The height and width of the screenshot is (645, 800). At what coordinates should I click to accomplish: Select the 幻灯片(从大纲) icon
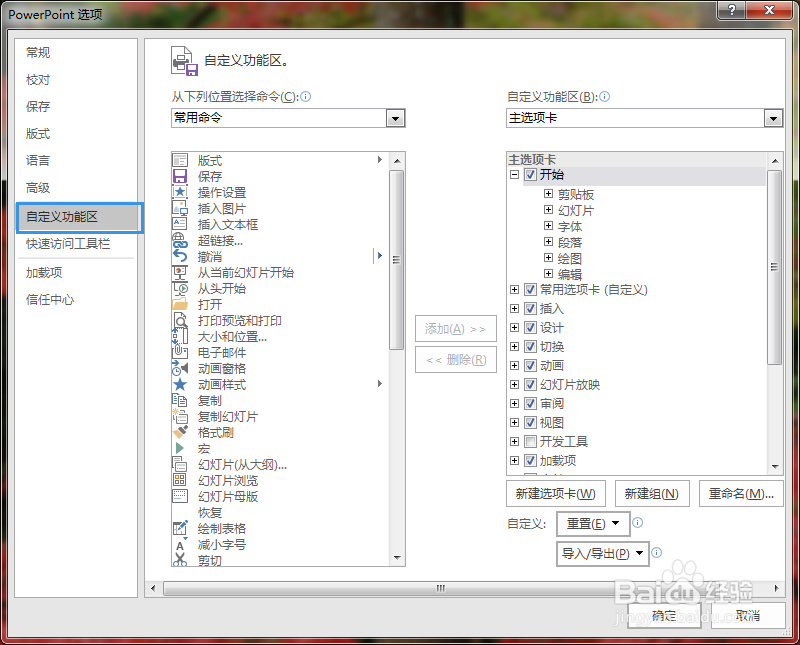(x=180, y=464)
